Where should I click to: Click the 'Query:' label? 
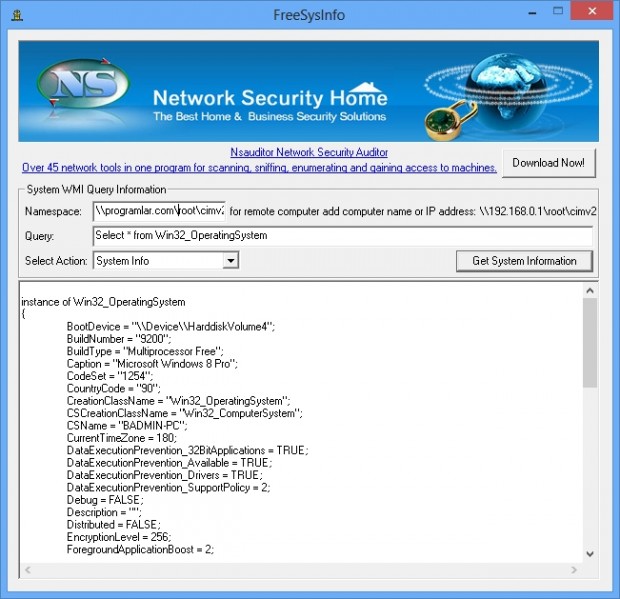coord(39,236)
